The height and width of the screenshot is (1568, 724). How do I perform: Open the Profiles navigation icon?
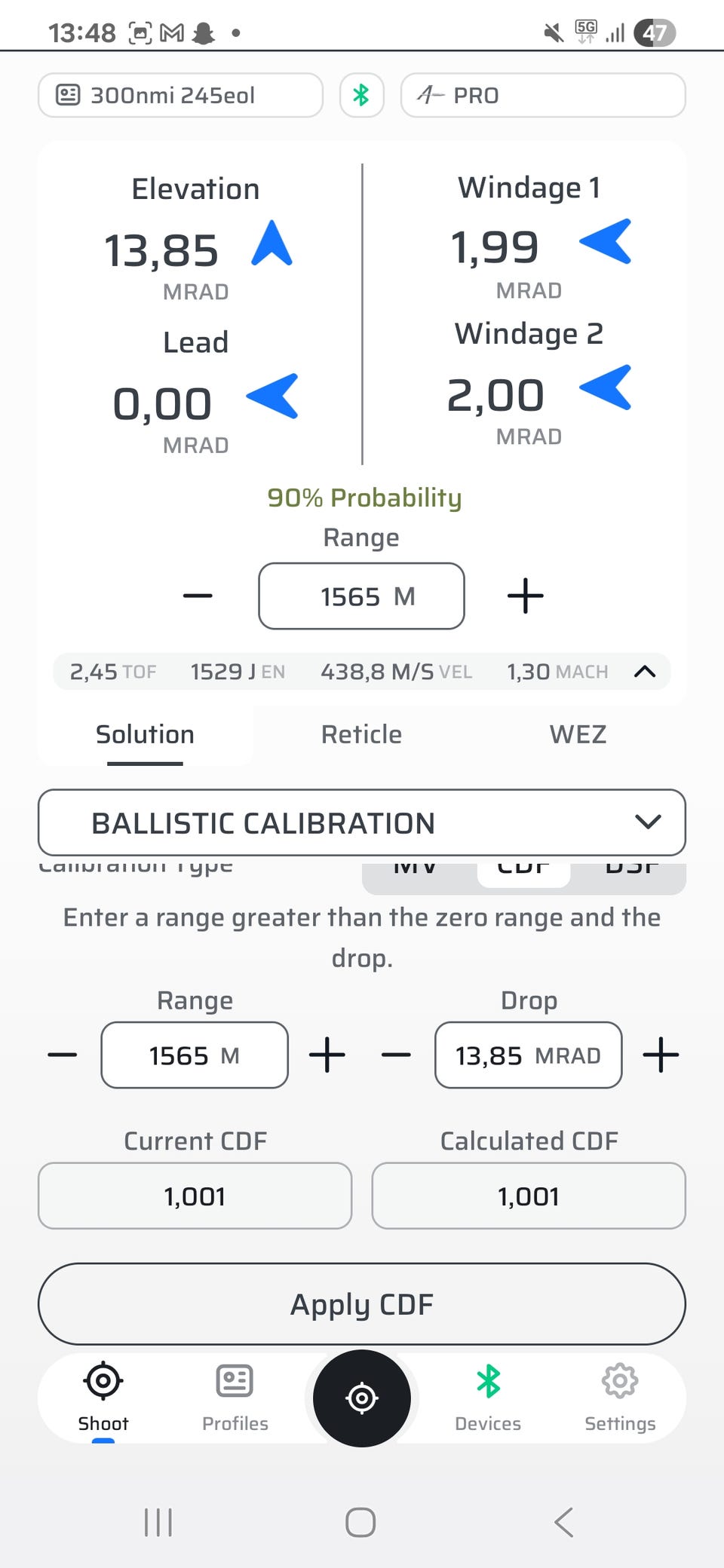(x=235, y=1398)
